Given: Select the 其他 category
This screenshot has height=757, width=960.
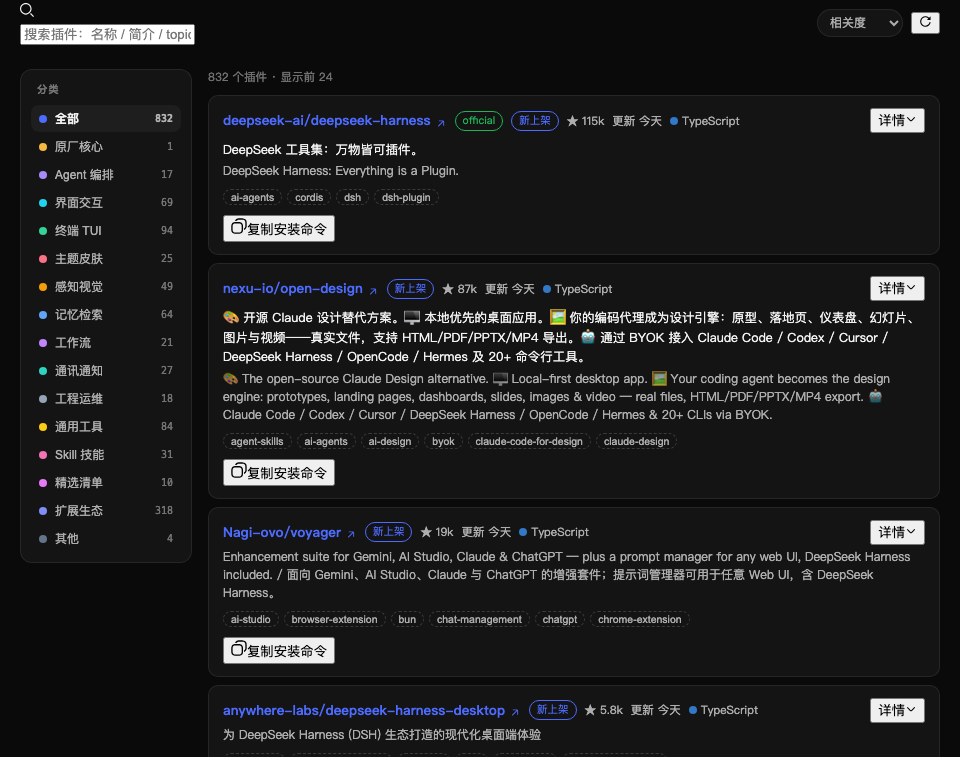Looking at the screenshot, I should pos(106,538).
